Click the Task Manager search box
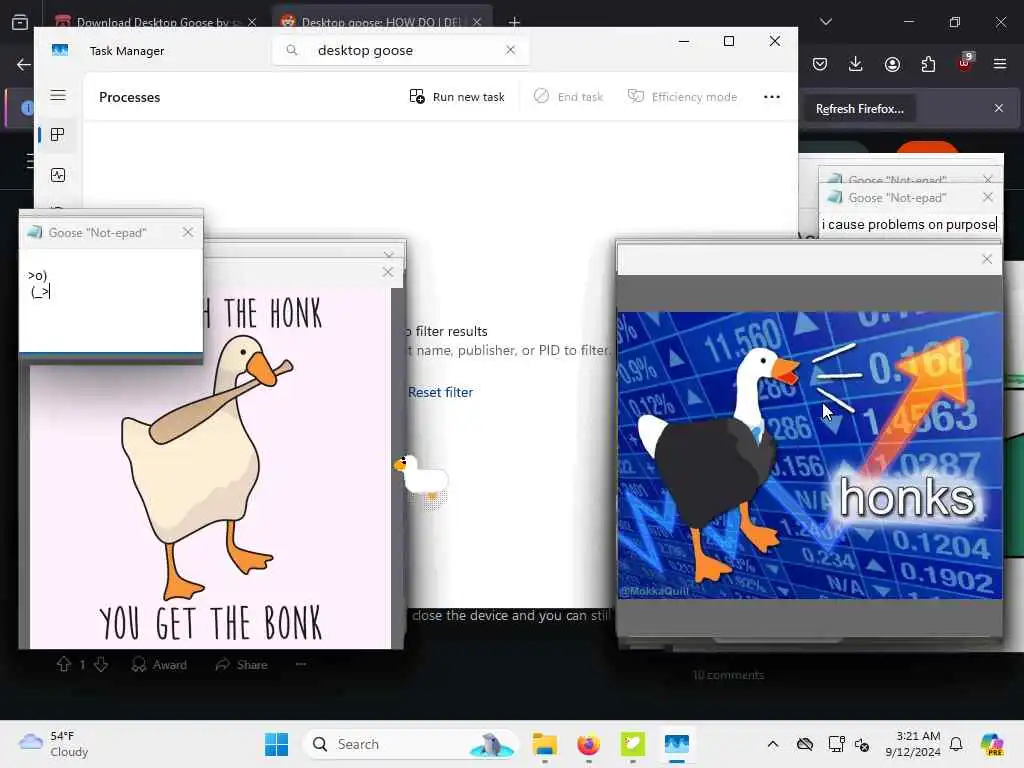Screen dimensions: 1024x768 tap(400, 50)
